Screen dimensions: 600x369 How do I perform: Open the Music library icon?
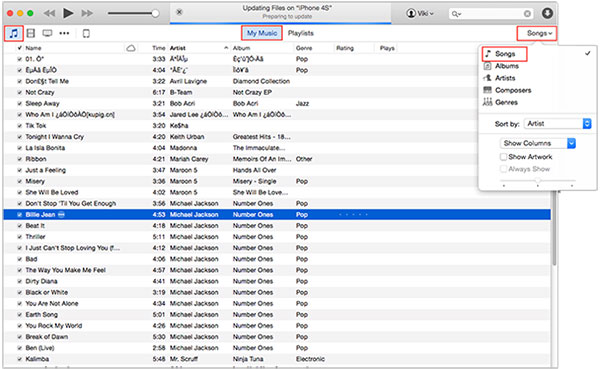[14, 33]
